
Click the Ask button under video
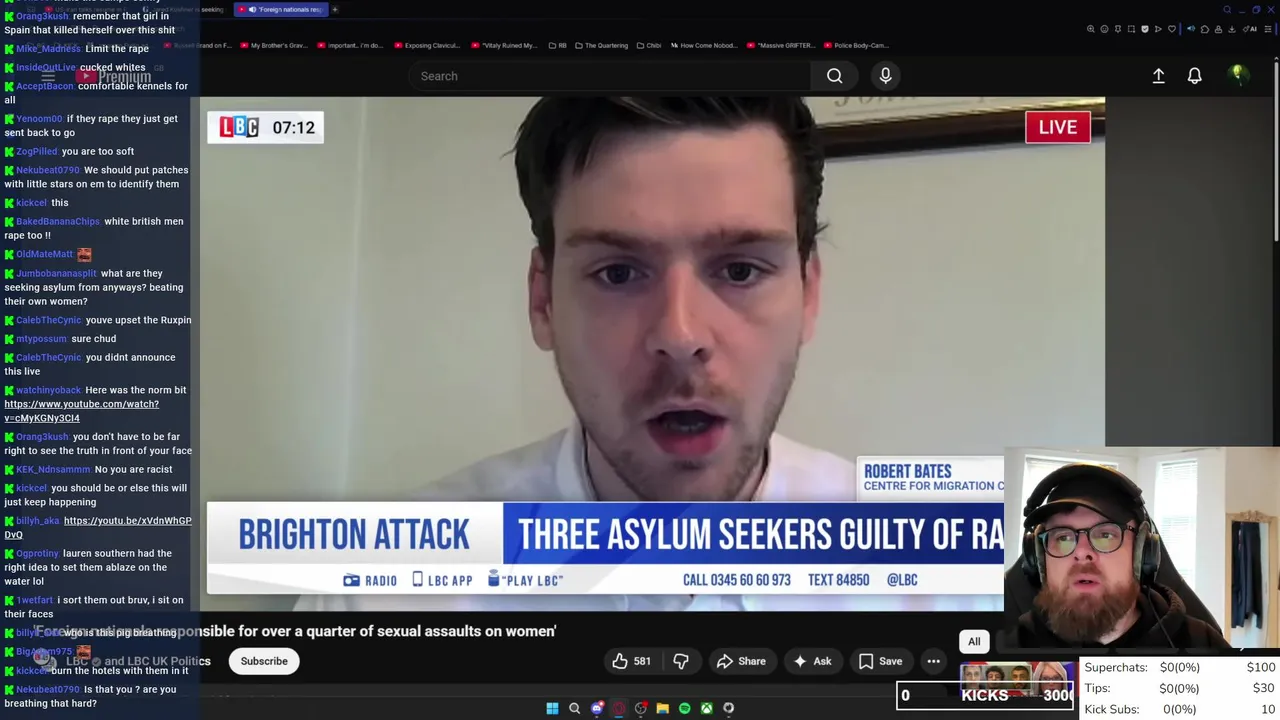tap(812, 661)
